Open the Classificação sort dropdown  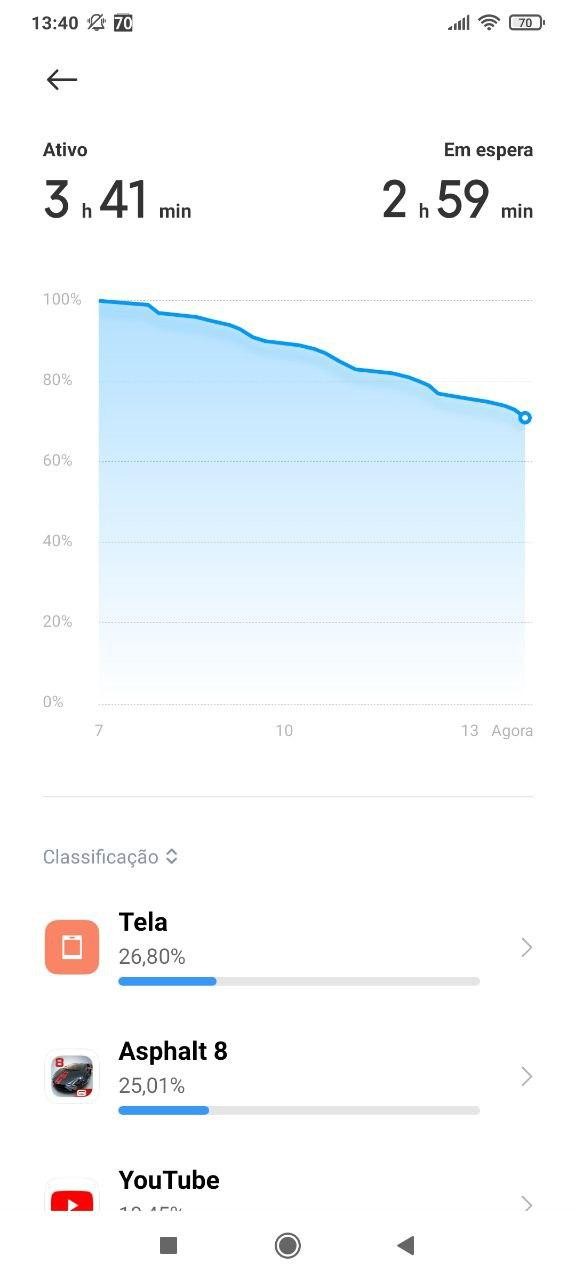pos(110,857)
